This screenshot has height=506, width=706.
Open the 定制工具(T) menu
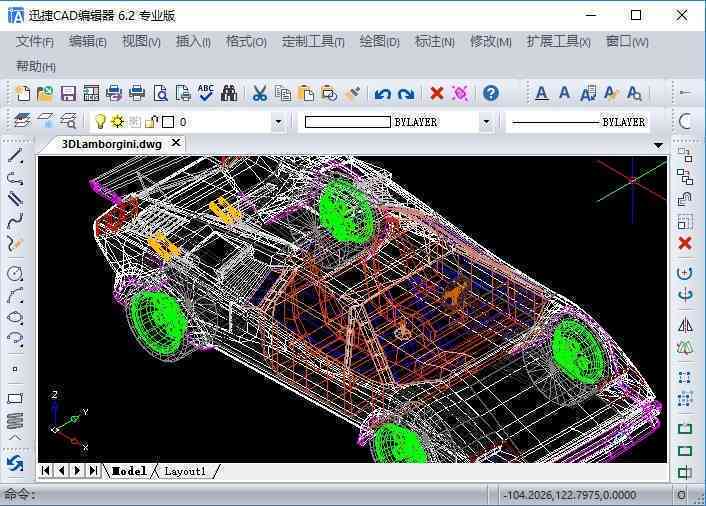pyautogui.click(x=313, y=42)
